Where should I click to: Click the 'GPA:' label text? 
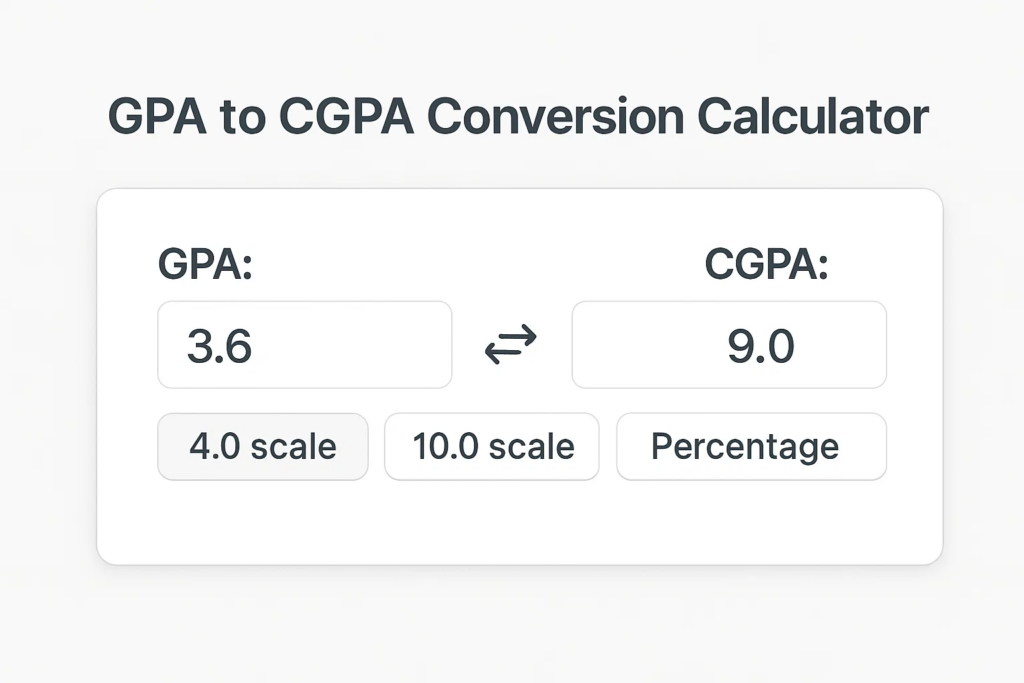pyautogui.click(x=205, y=264)
